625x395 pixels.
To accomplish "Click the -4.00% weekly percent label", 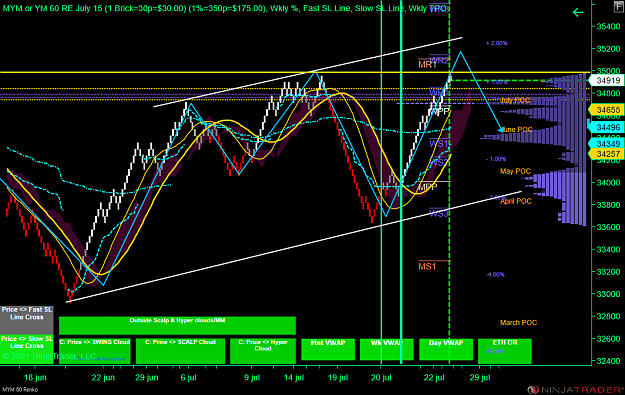I will point(495,275).
